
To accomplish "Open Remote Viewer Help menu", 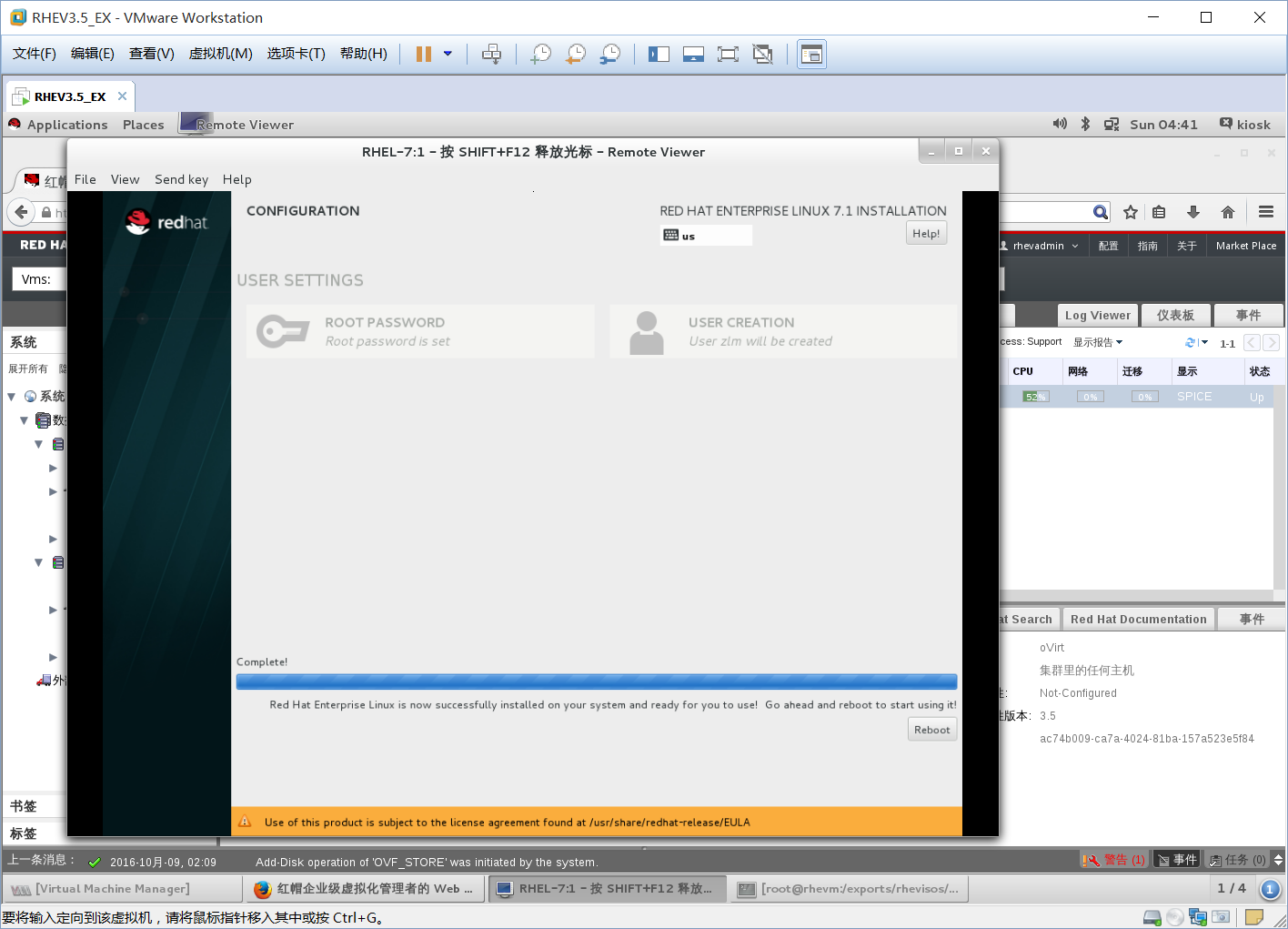I will pos(236,179).
